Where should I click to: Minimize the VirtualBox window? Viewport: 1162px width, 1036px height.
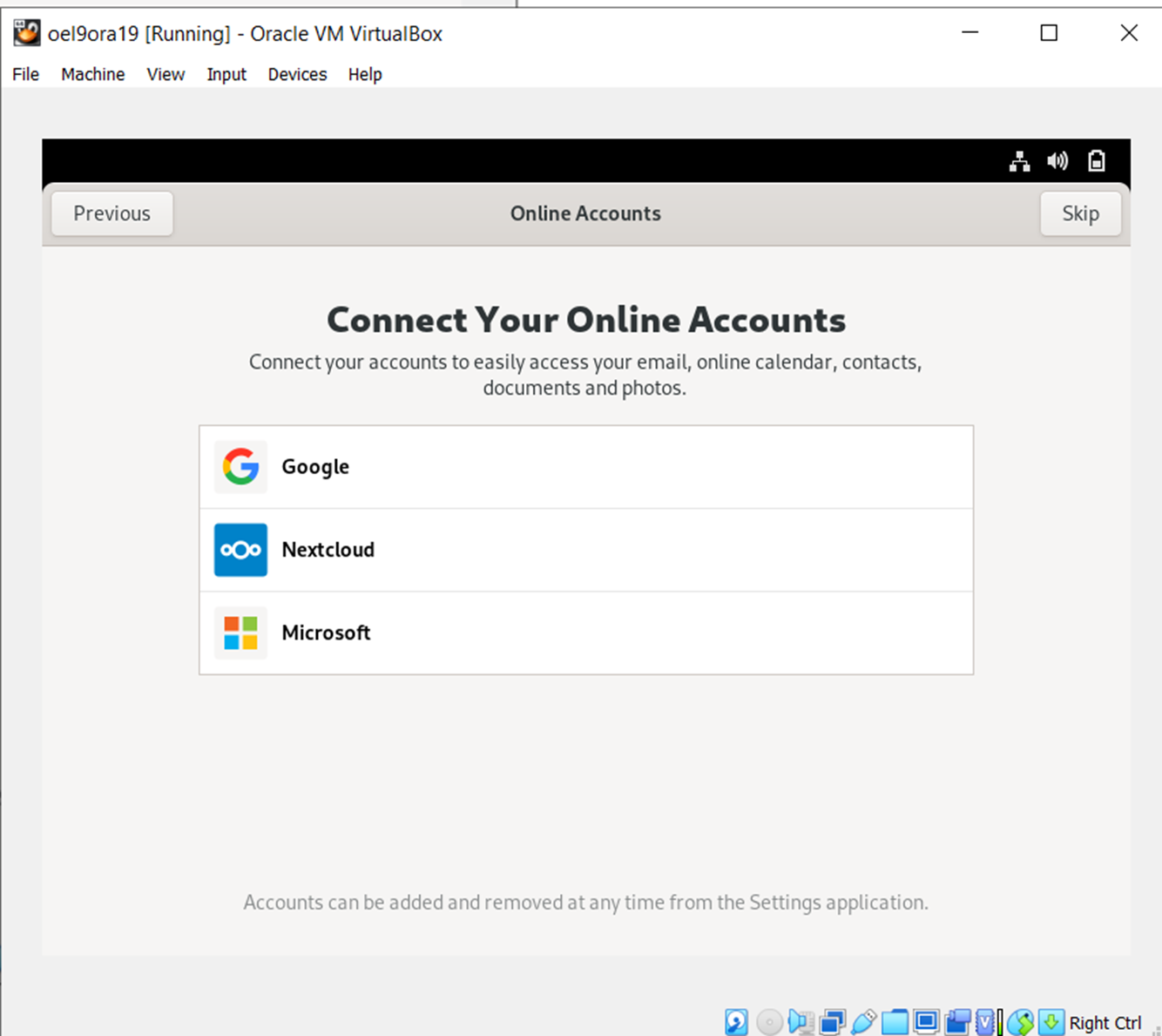tap(969, 33)
